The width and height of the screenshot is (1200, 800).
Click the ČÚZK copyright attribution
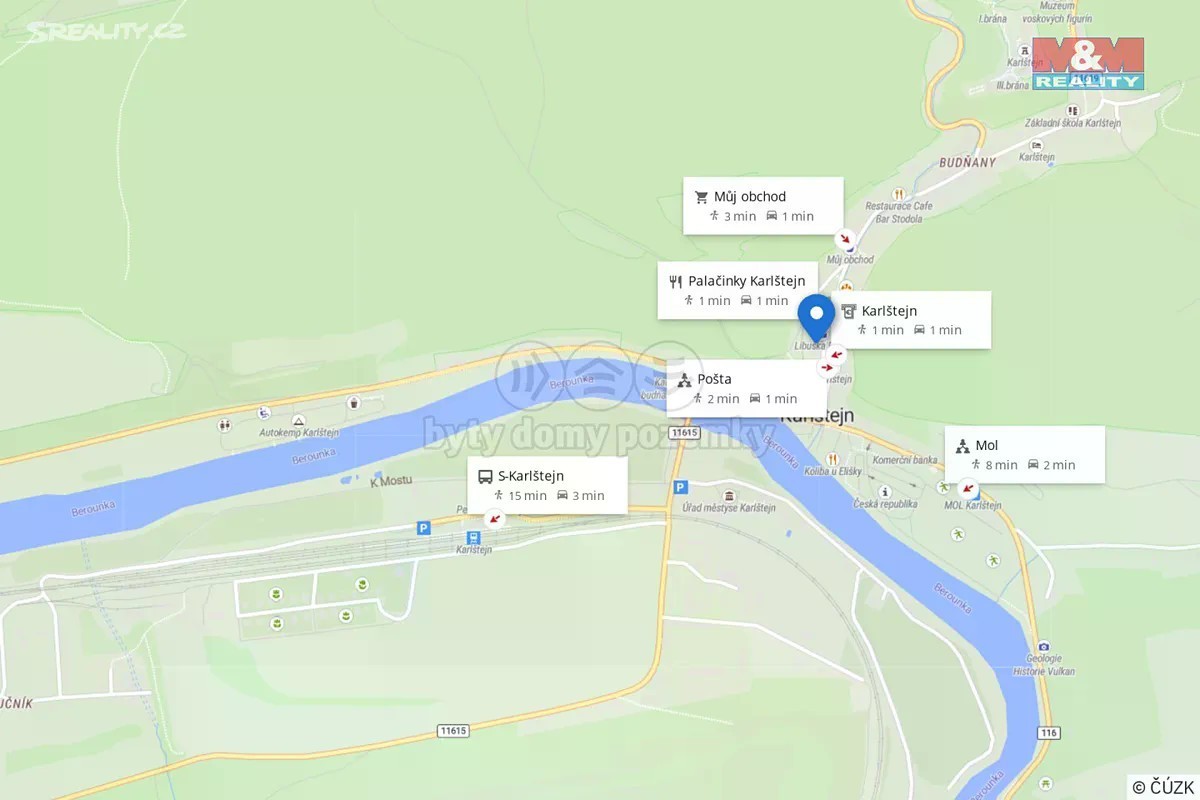coord(1163,786)
